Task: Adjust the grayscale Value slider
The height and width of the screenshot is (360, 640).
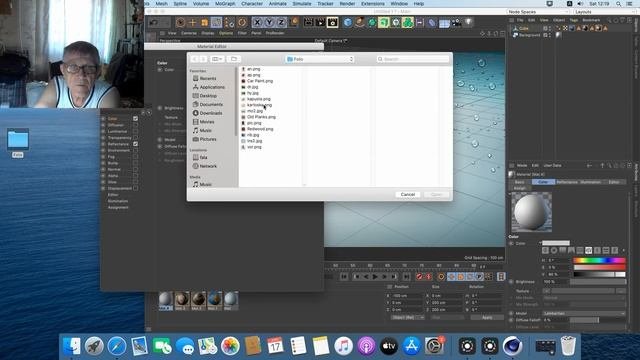Action: [x=599, y=274]
